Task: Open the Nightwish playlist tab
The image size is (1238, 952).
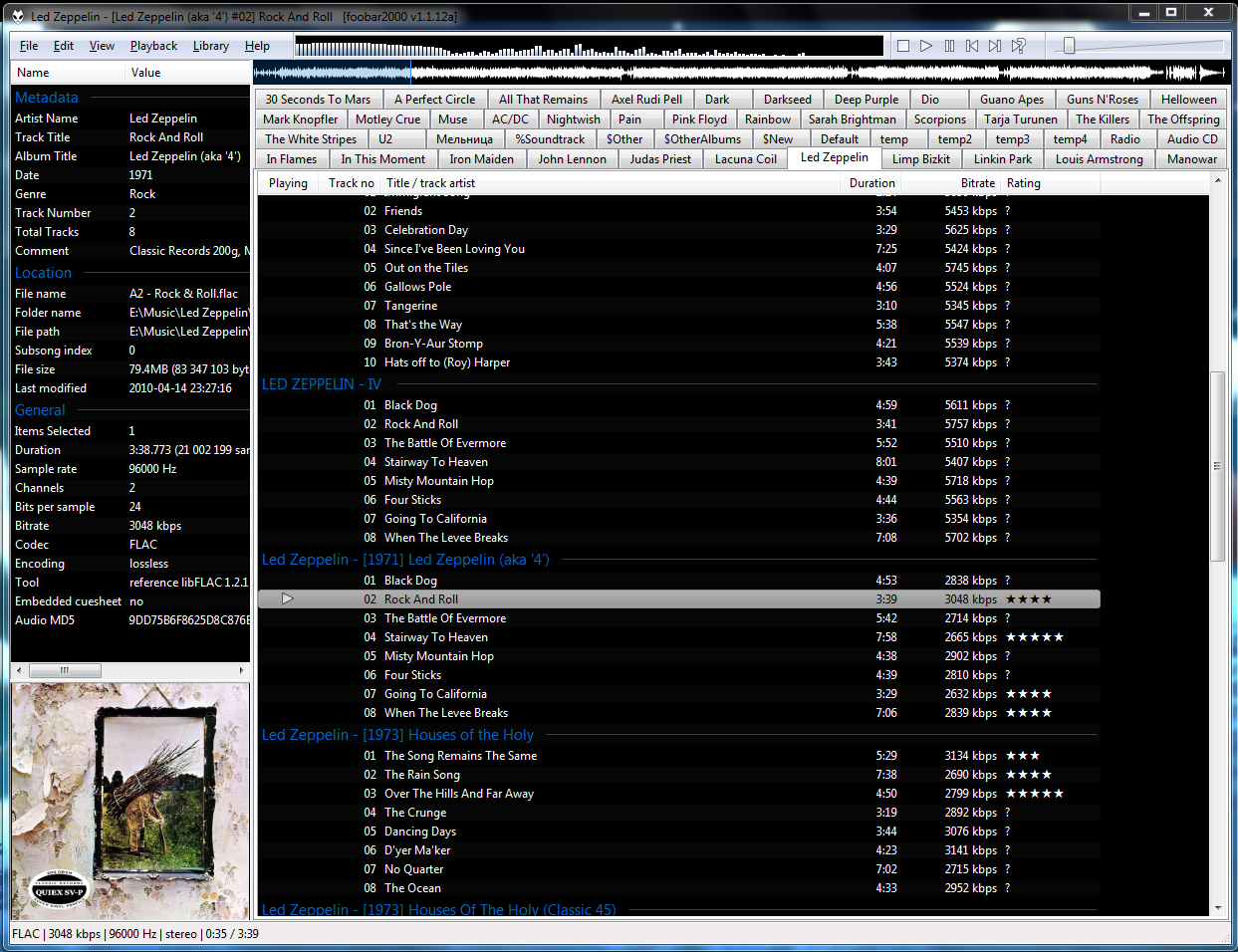Action: click(x=574, y=119)
